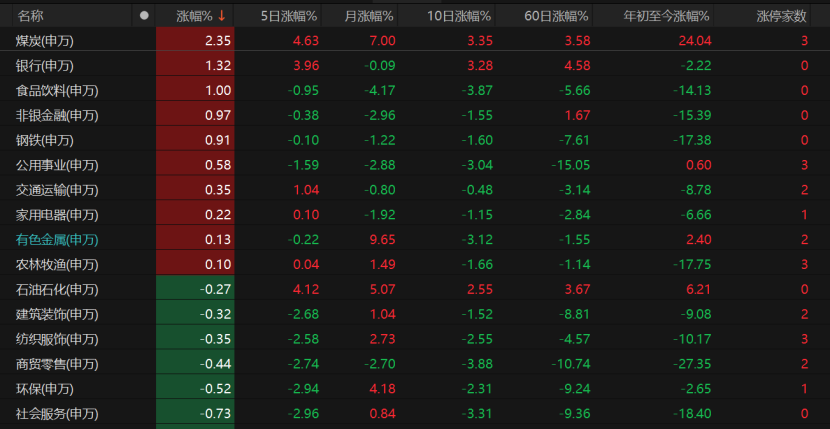Image resolution: width=830 pixels, height=429 pixels.
Task: Sort by the 名称 column header
Action: [x=31, y=16]
